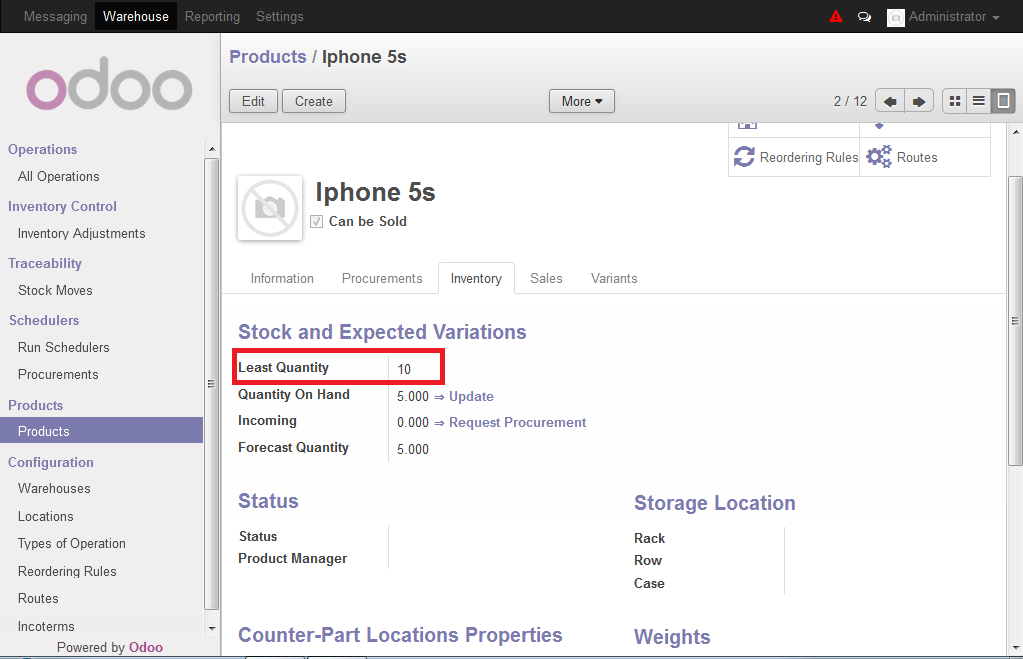Click the Update quantity link
1023x659 pixels.
click(471, 397)
